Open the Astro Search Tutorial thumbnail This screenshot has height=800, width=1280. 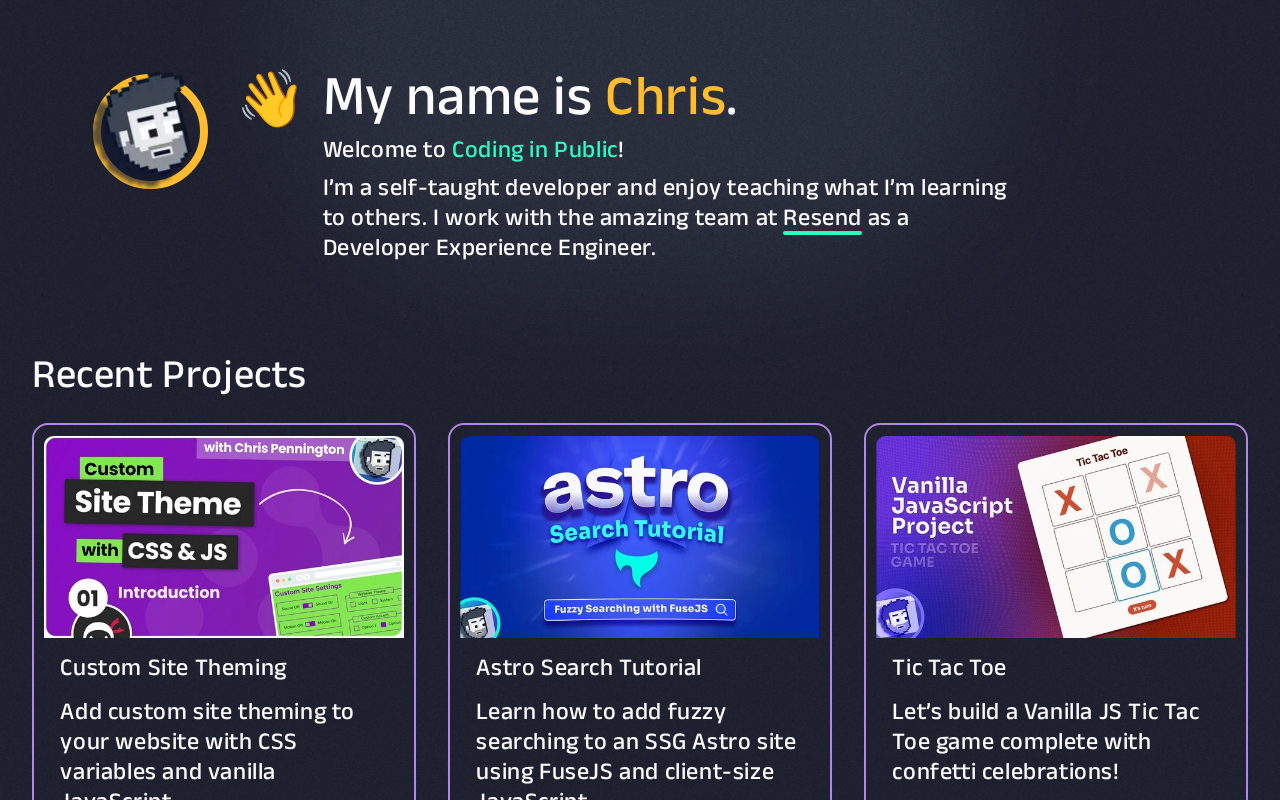[x=640, y=537]
